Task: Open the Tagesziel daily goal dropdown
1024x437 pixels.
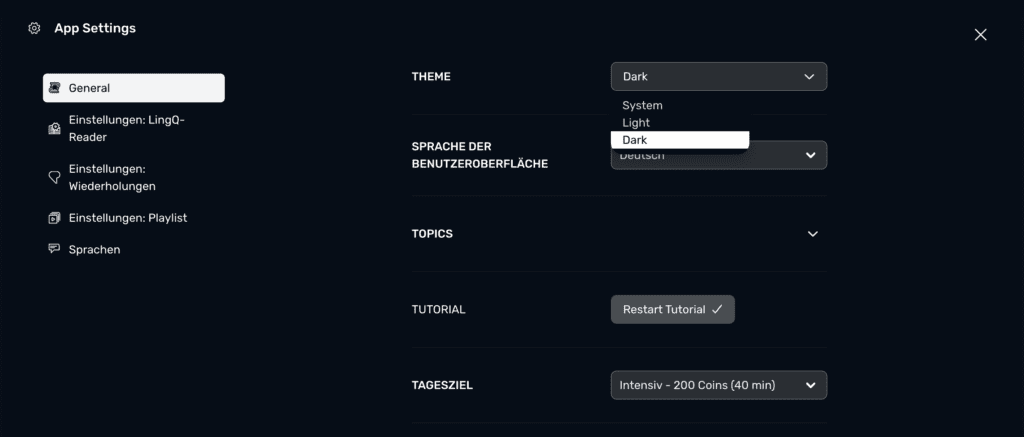Action: point(718,385)
